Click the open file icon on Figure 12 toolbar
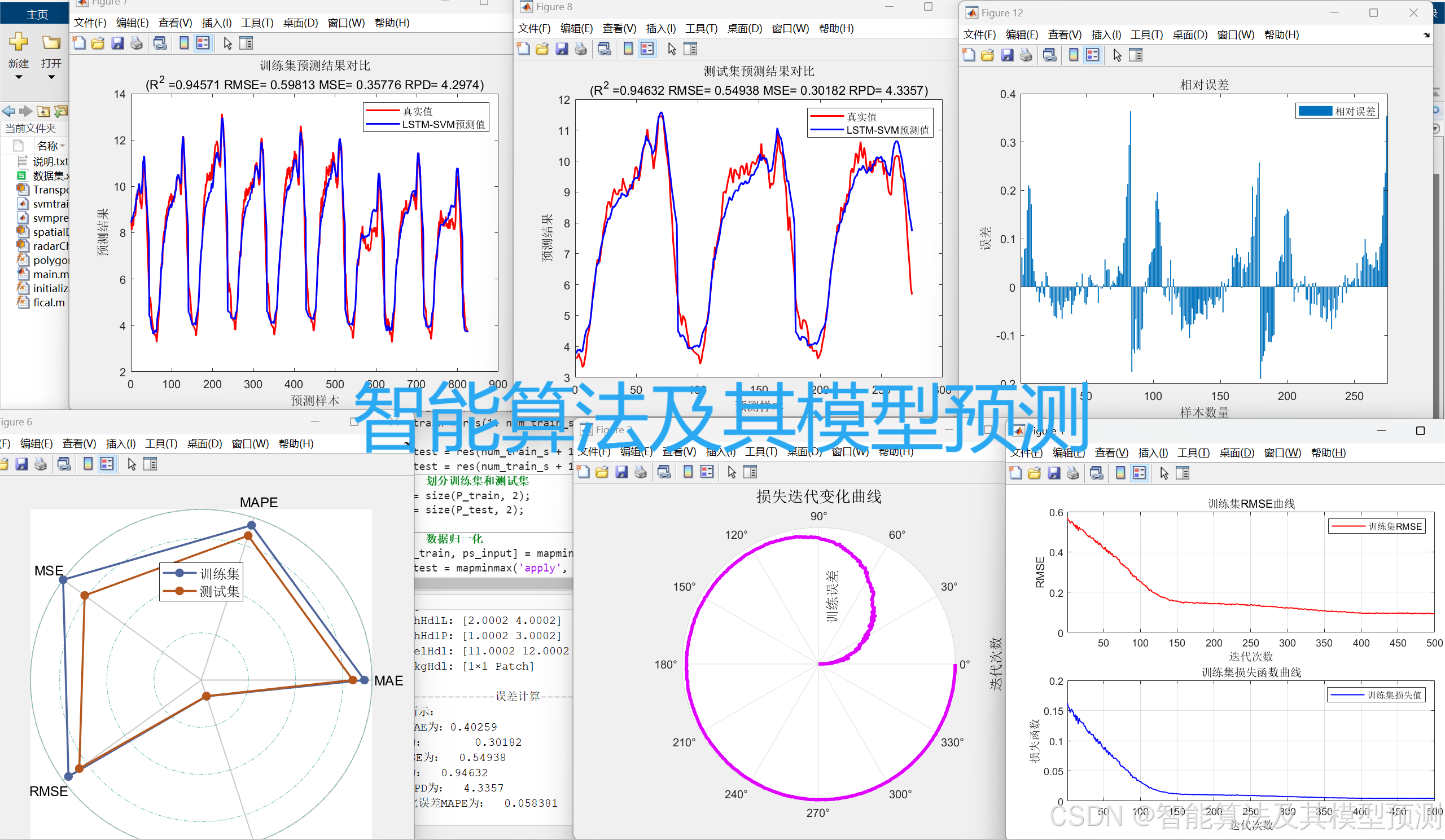 (988, 55)
